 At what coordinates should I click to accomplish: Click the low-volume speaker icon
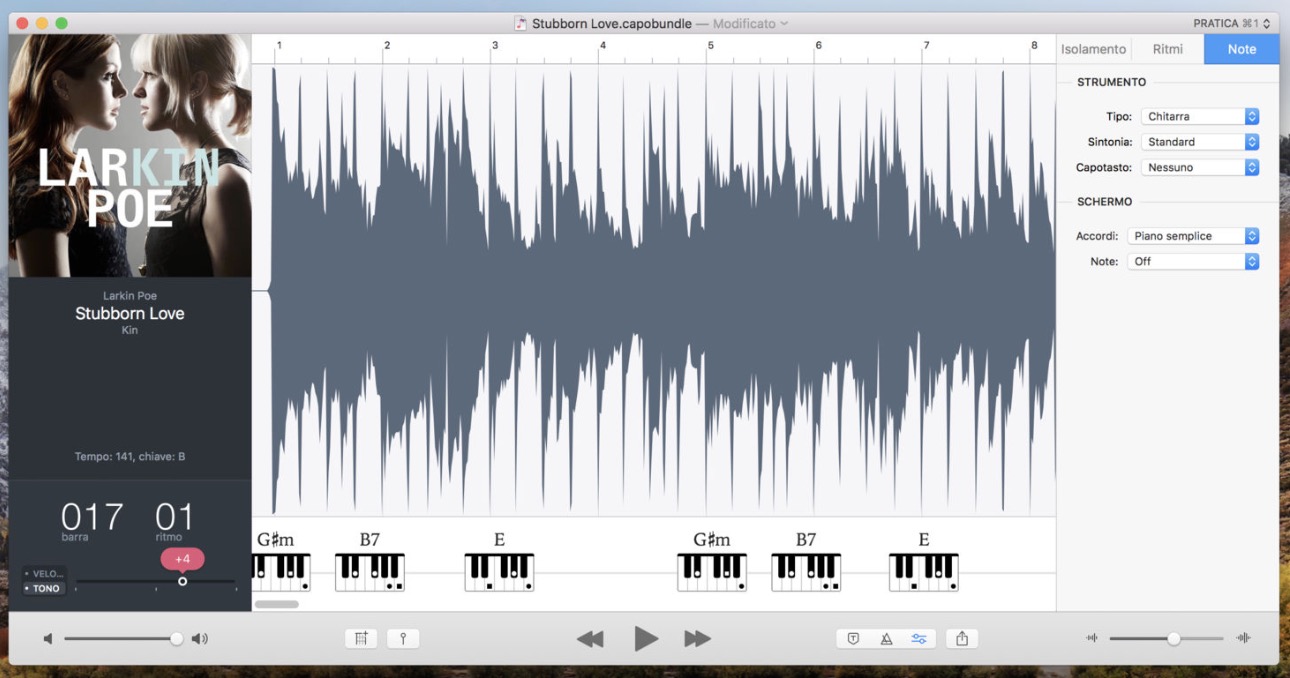pos(48,638)
